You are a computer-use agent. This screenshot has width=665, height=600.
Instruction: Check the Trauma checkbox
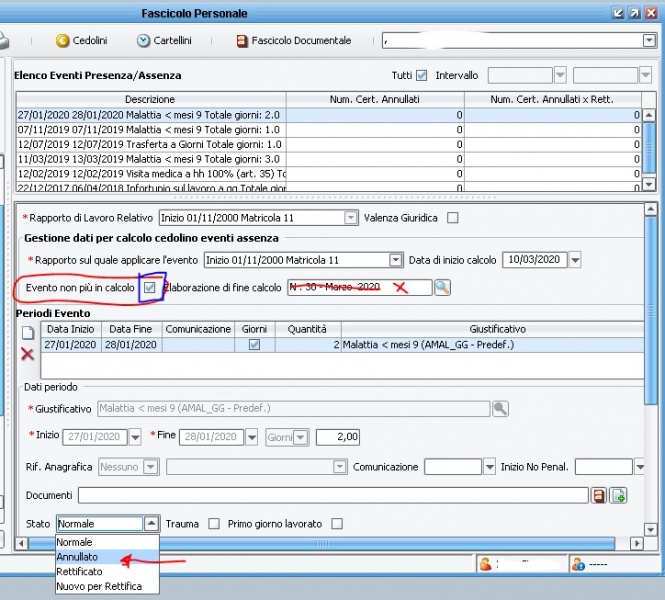click(x=214, y=523)
